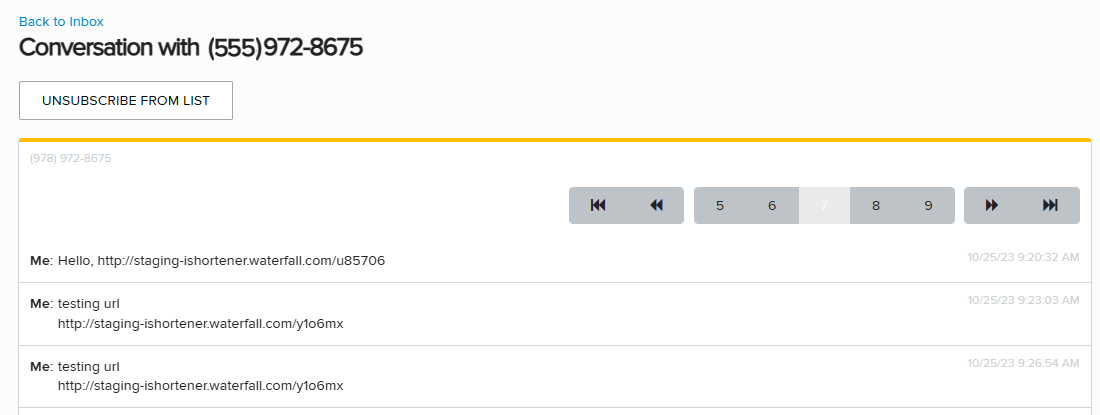Click the 9:26:54 AM timestamp
The height and width of the screenshot is (415, 1100).
[1023, 361]
